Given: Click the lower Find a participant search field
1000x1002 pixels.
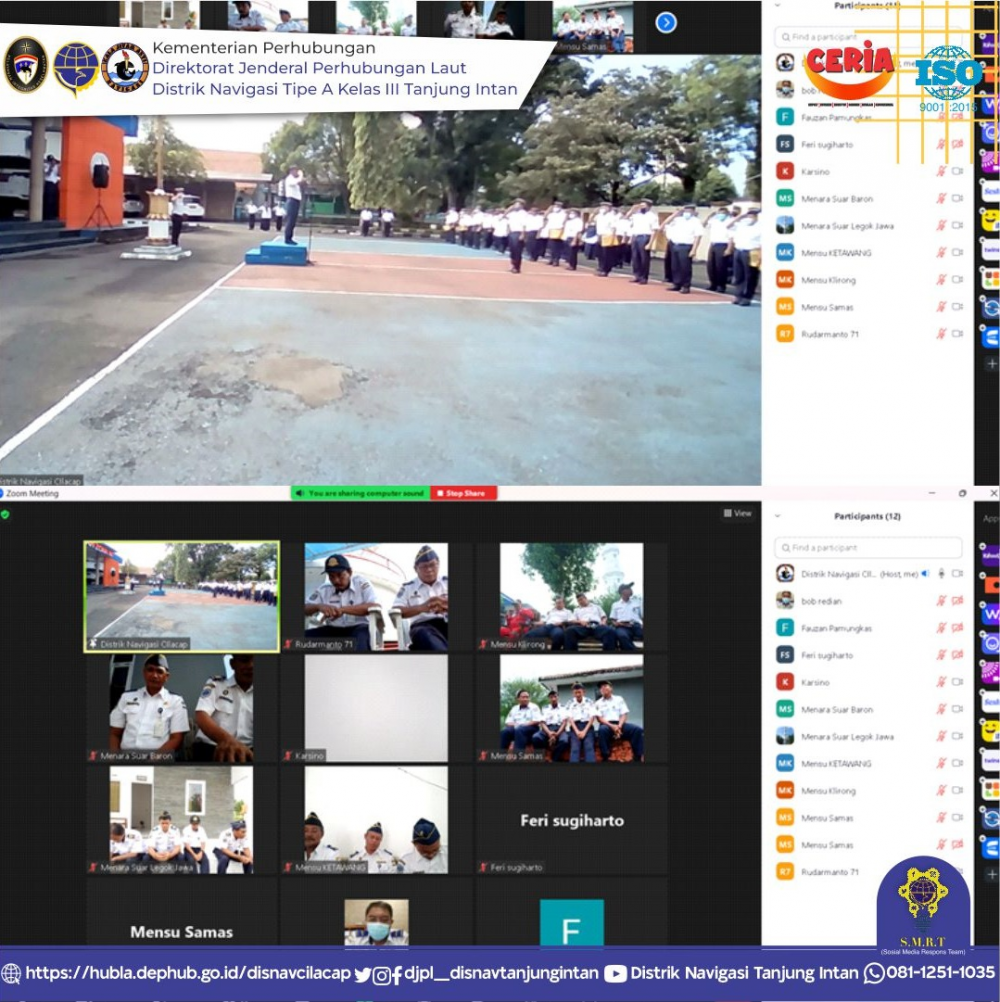Looking at the screenshot, I should [868, 548].
